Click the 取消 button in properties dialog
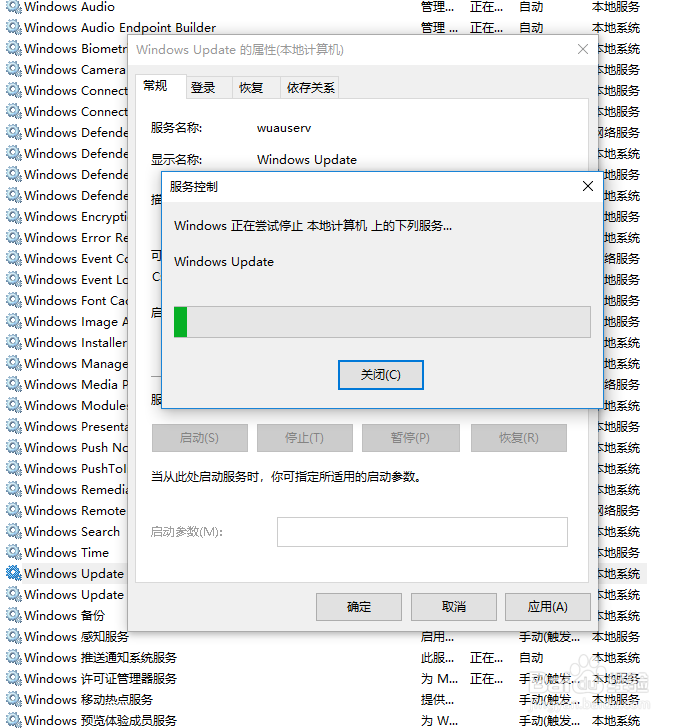The width and height of the screenshot is (690, 728). pyautogui.click(x=454, y=607)
